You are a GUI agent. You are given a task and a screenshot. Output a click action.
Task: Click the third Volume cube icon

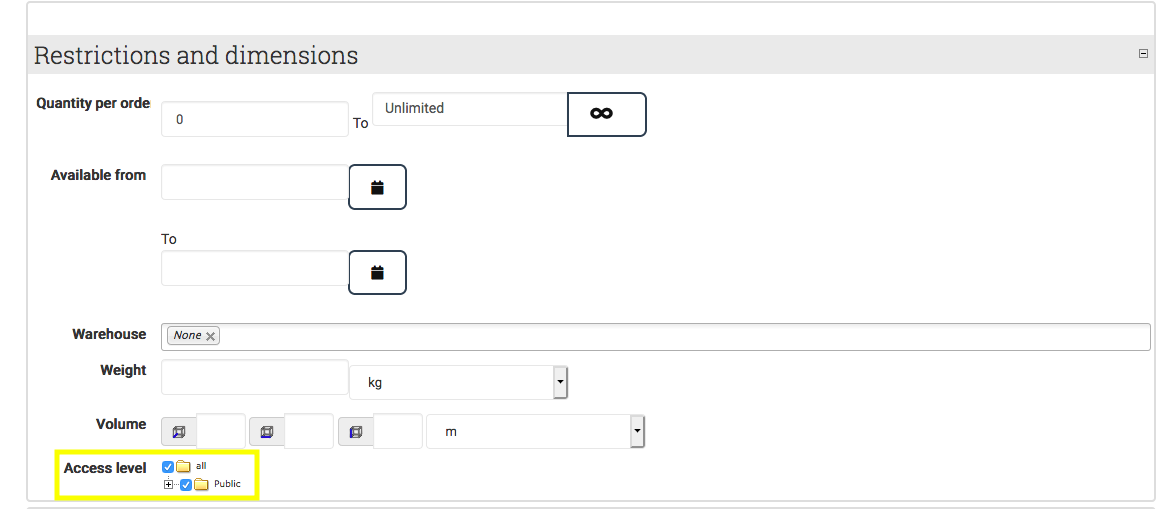356,432
